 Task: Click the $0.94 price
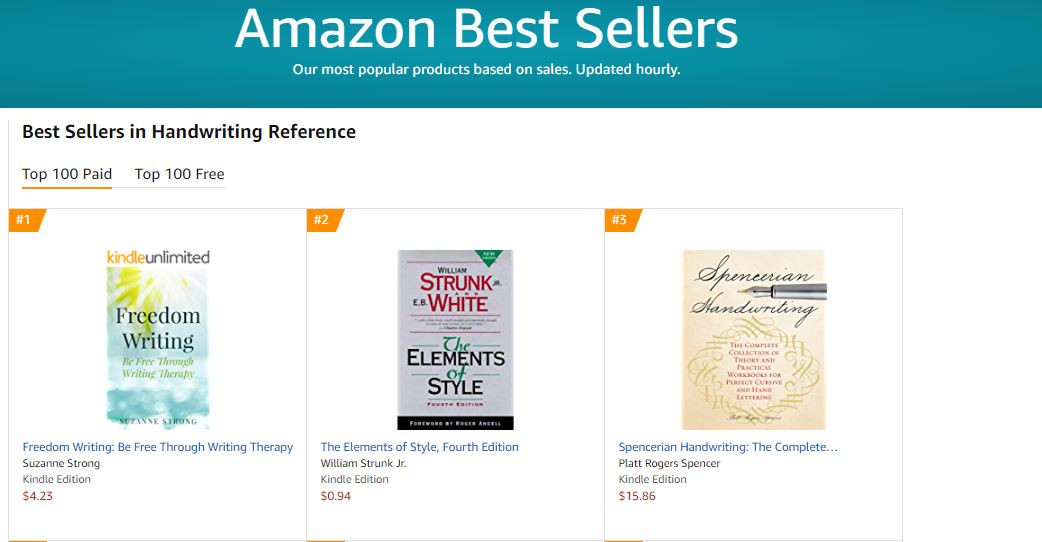pos(335,495)
